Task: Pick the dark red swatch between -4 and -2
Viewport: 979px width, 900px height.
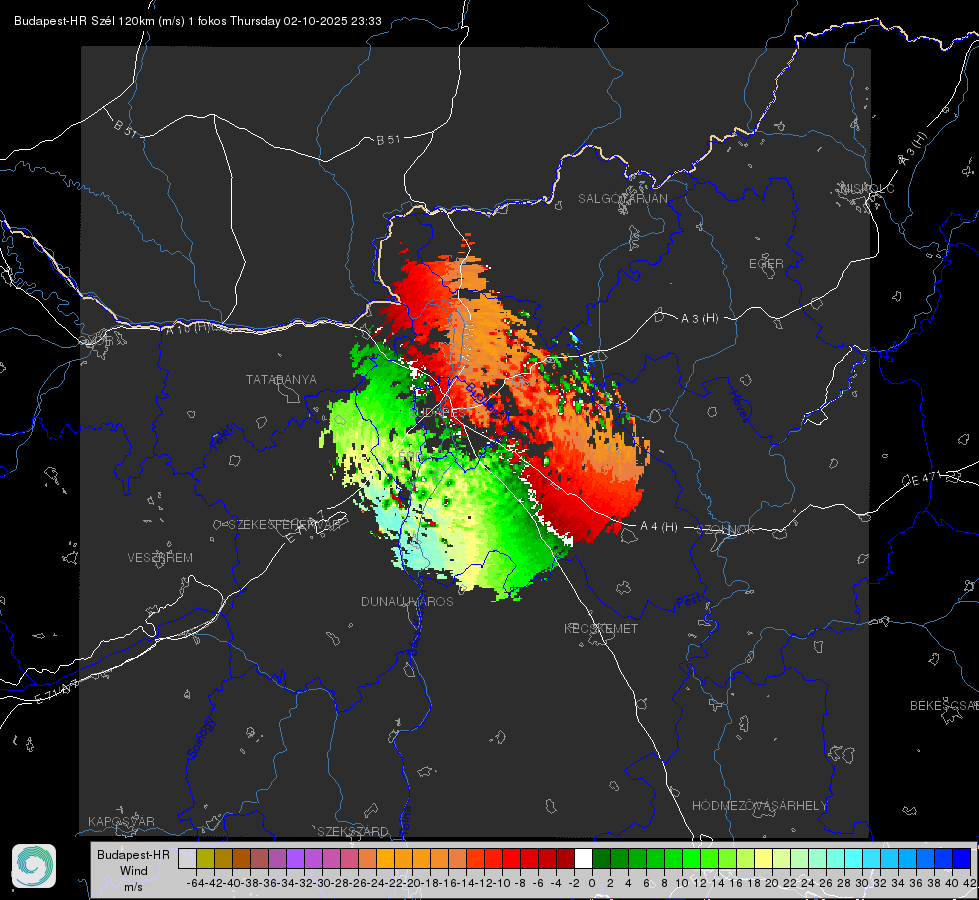Action: (565, 858)
